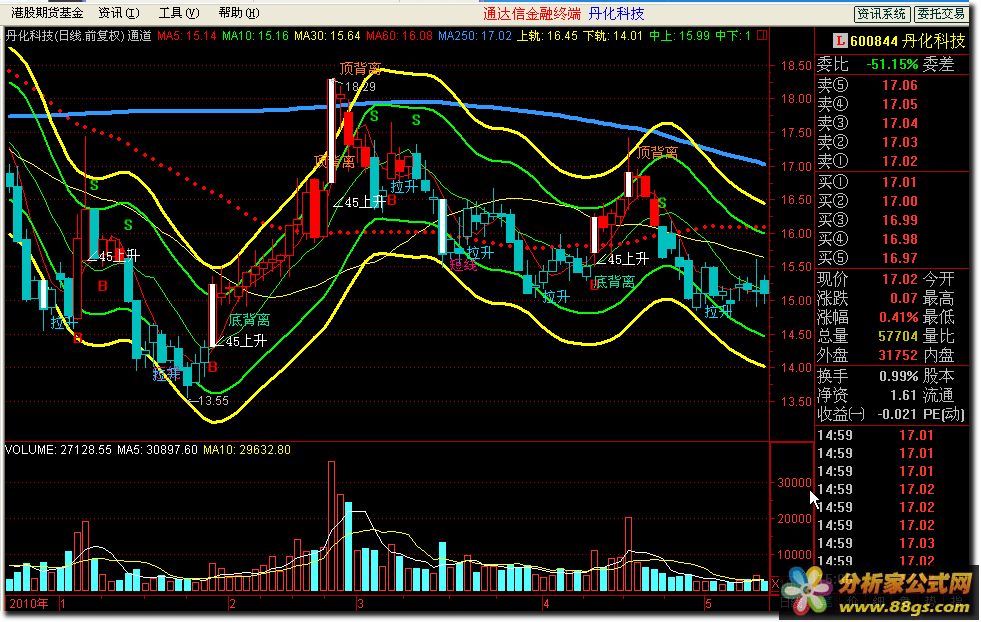The height and width of the screenshot is (622, 981).
Task: Click the 通道 indicator name in the chart header
Action: coord(140,36)
